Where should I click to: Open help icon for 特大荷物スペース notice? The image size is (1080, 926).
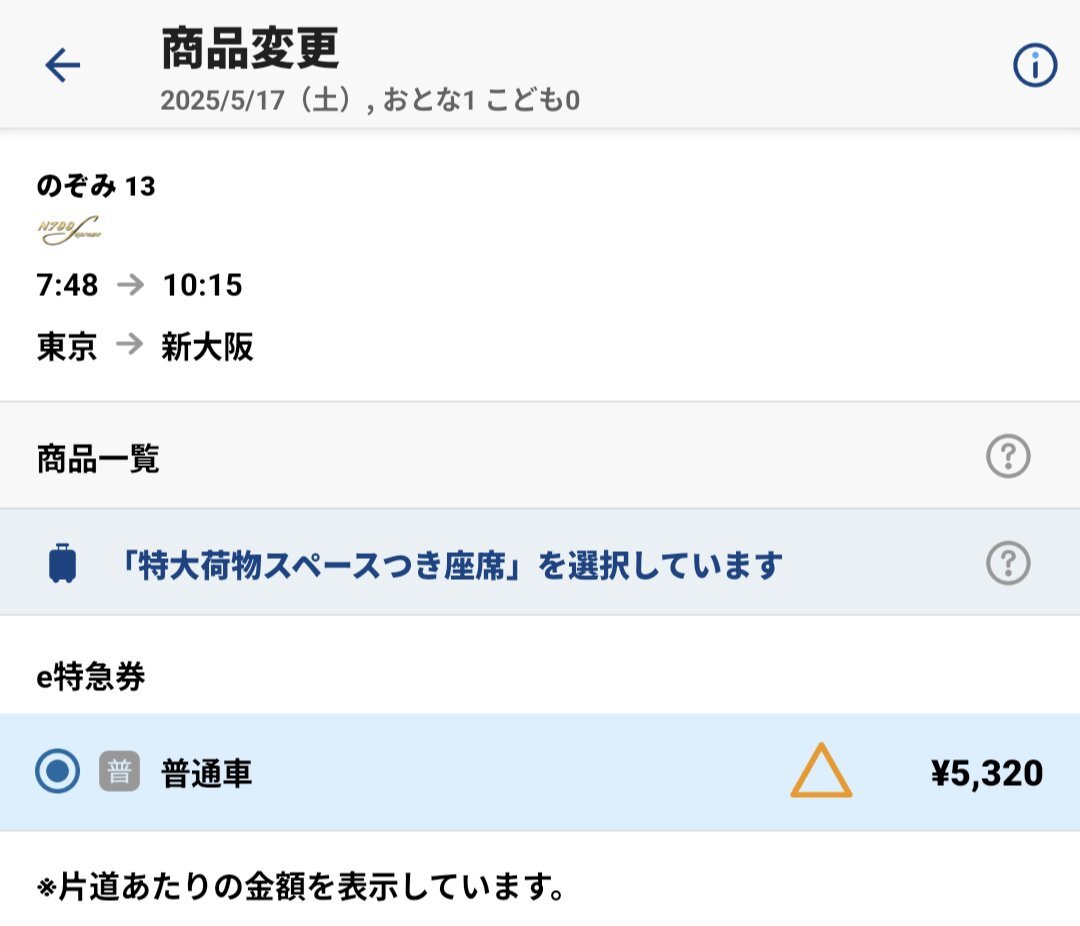(1008, 564)
